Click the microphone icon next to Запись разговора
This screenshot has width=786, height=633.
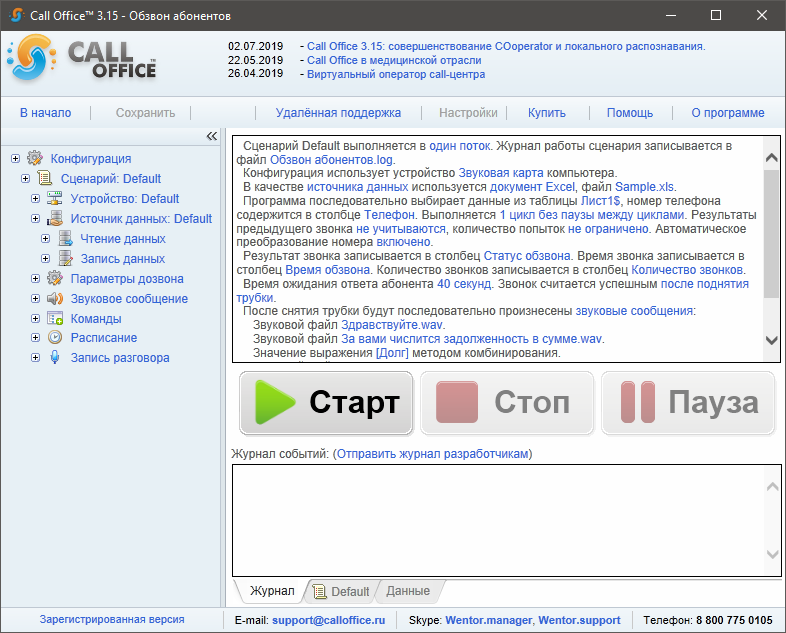[55, 358]
